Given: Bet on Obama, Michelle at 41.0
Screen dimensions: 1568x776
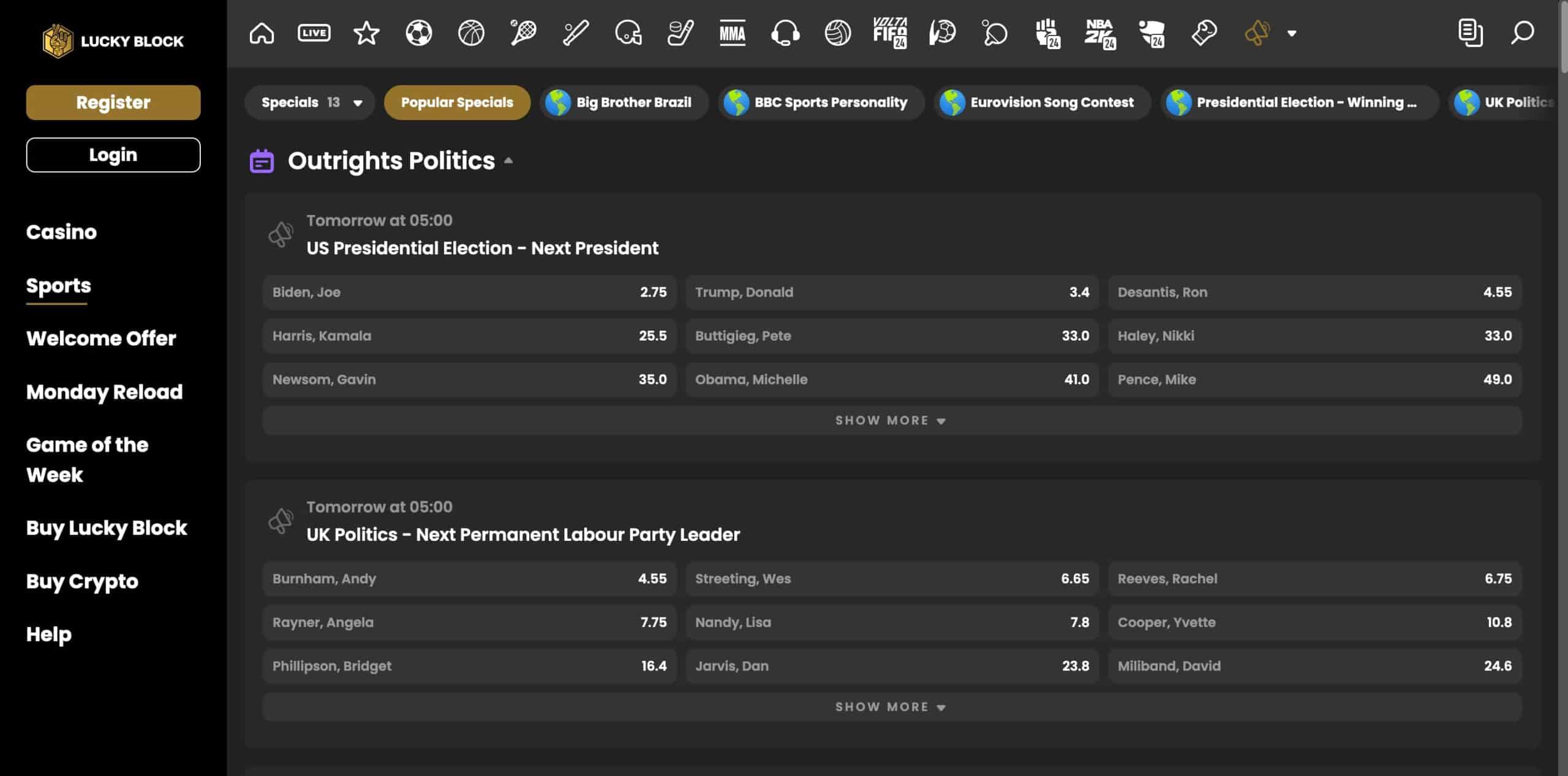Looking at the screenshot, I should [892, 380].
